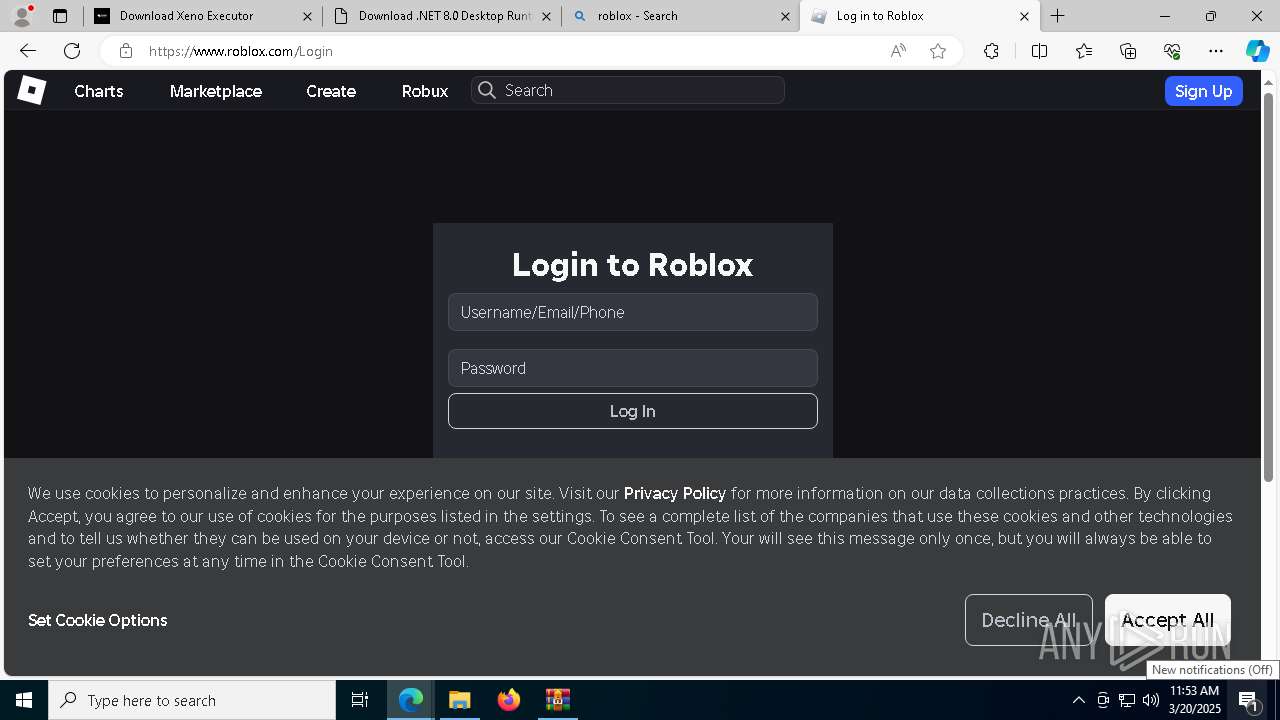
Task: Show hidden system tray icons
Action: pyautogui.click(x=1078, y=700)
